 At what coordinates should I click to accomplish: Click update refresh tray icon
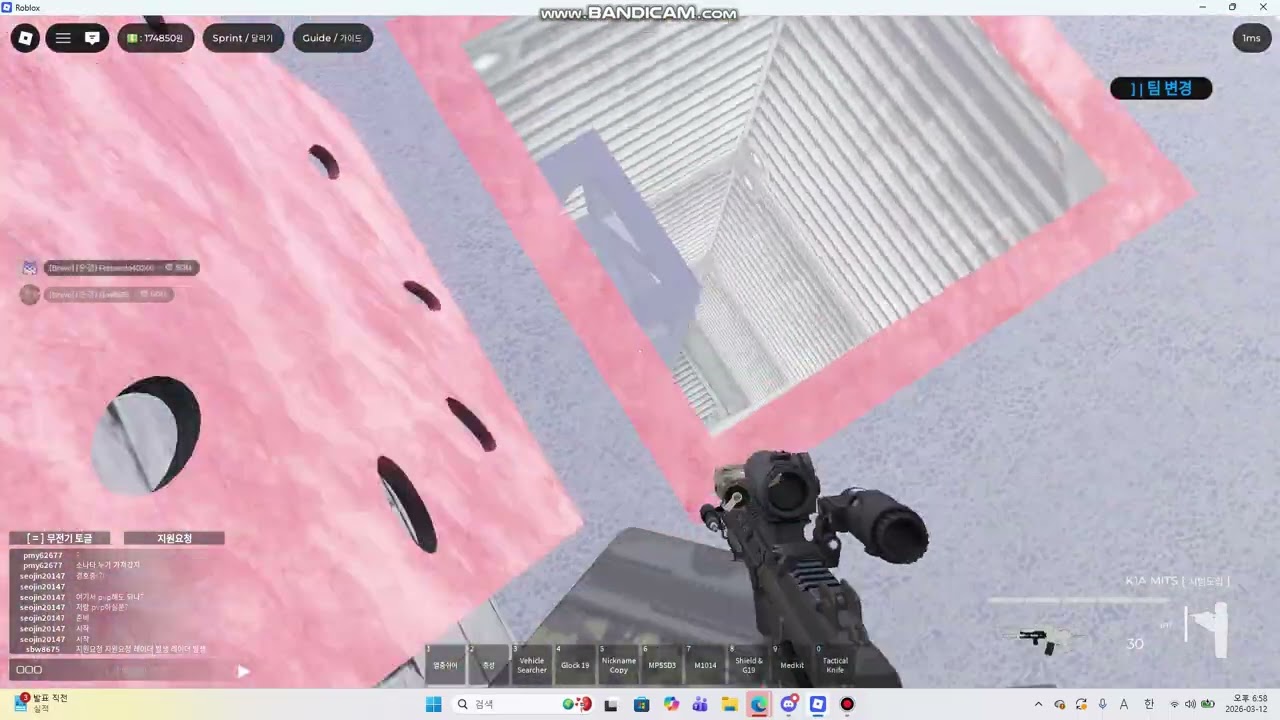pos(1081,704)
